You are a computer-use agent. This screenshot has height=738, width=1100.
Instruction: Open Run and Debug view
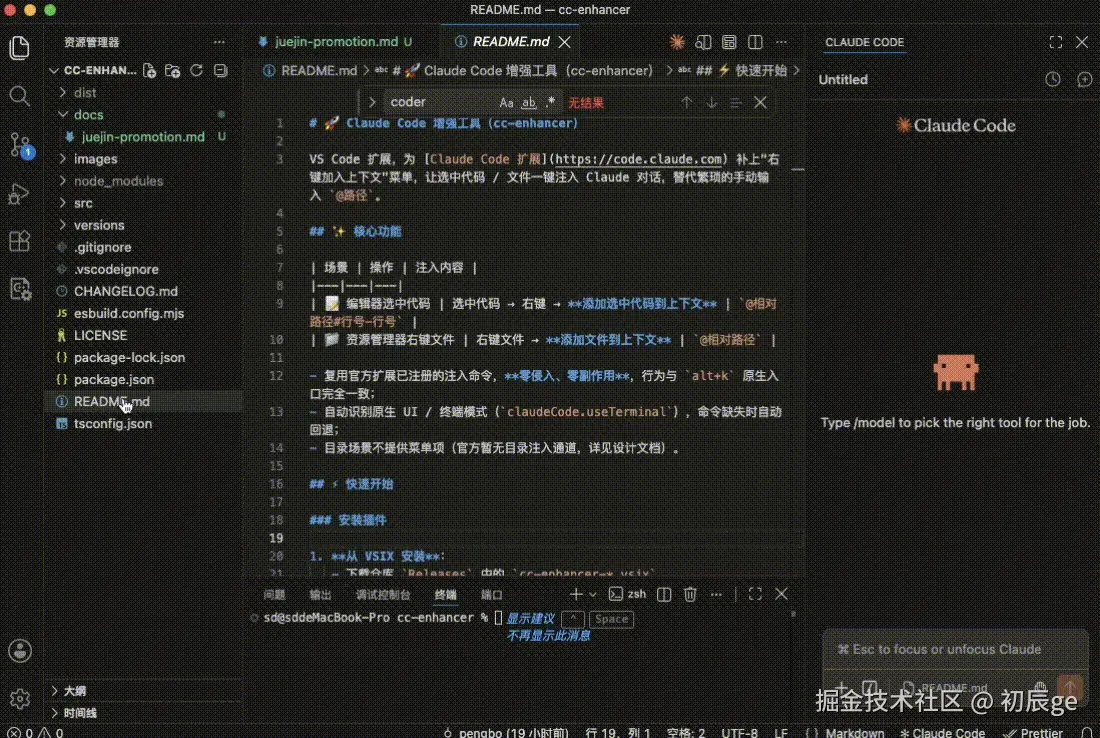point(20,193)
